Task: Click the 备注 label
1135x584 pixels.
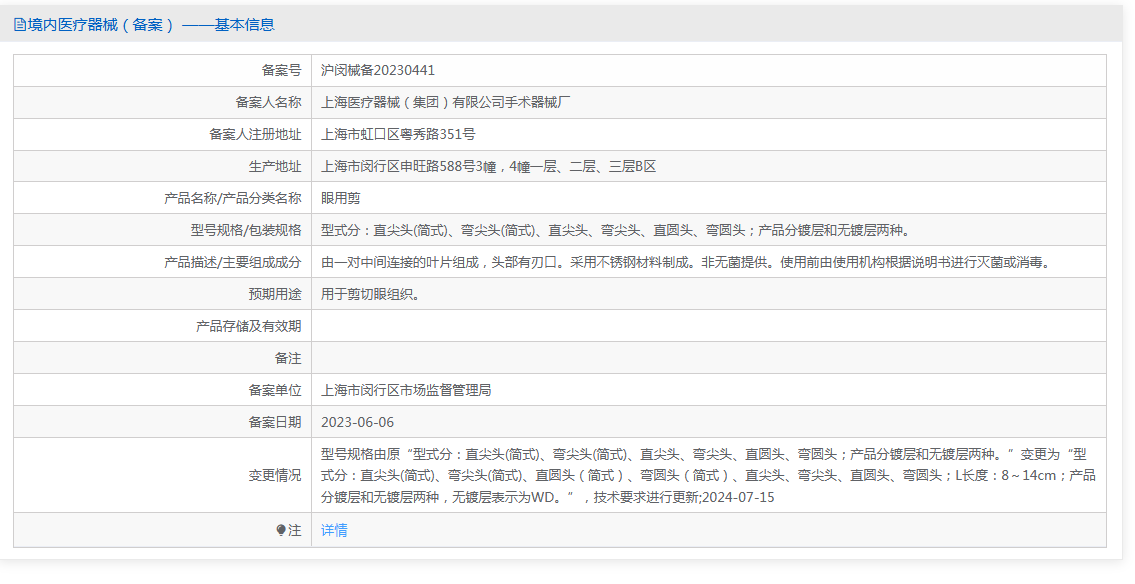Action: pyautogui.click(x=288, y=358)
